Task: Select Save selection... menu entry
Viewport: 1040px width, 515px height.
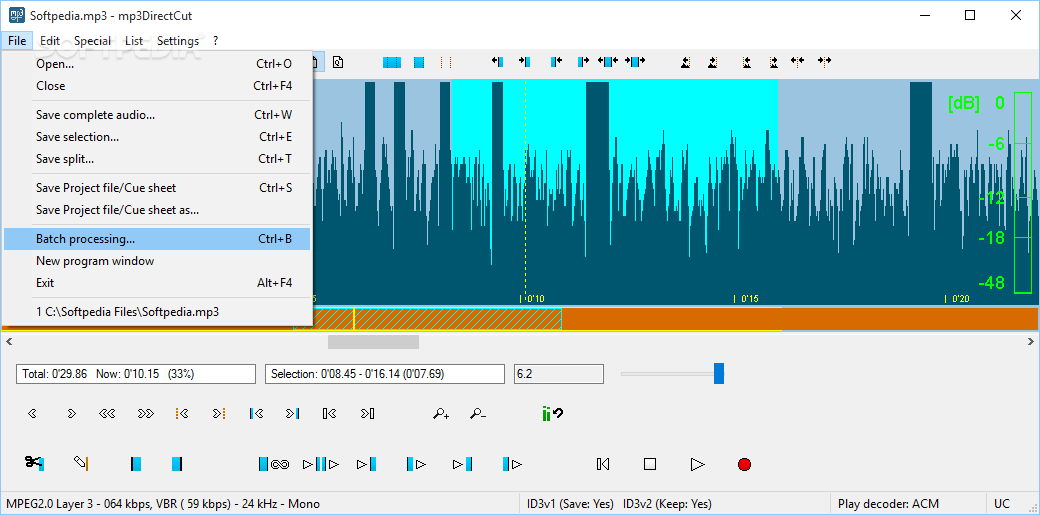Action: pyautogui.click(x=157, y=137)
